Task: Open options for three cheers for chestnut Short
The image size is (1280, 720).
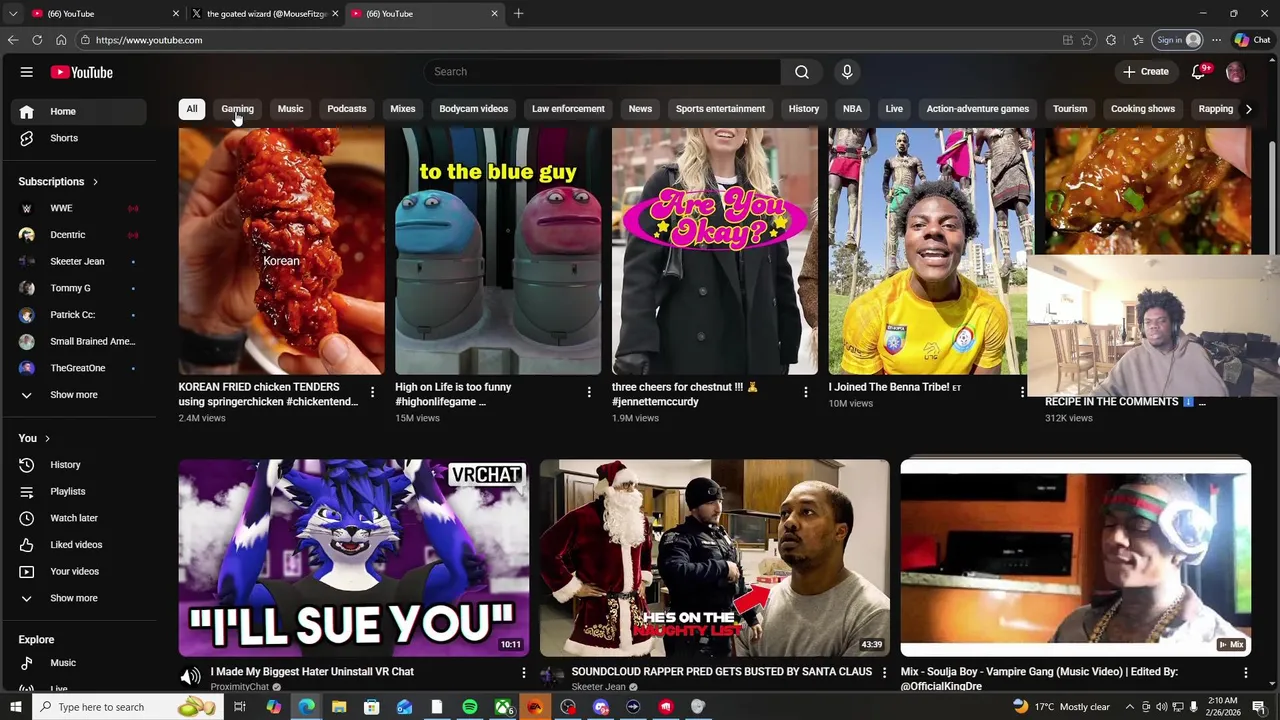Action: coord(806,392)
